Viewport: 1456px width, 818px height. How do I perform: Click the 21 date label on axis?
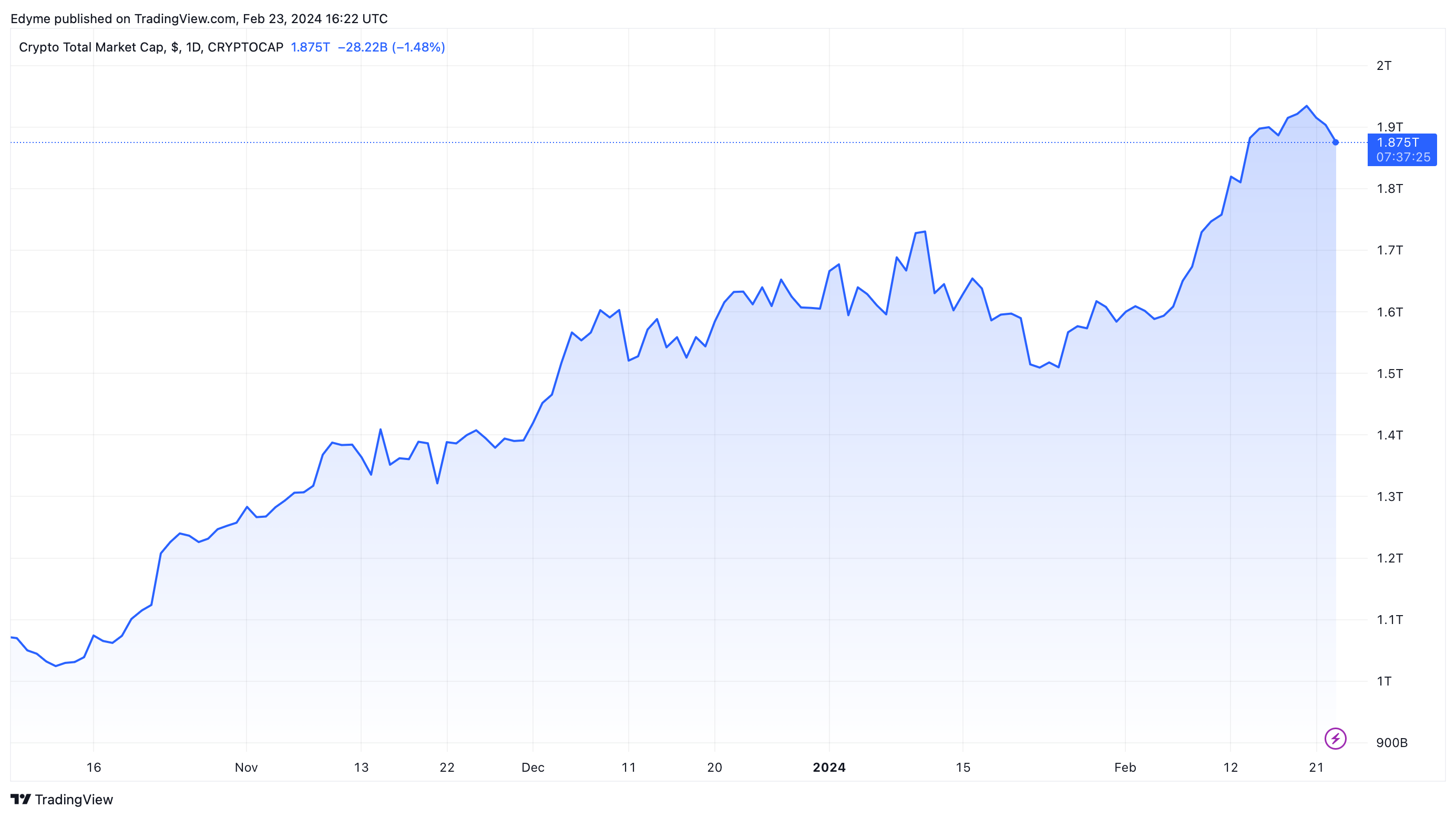(1316, 767)
